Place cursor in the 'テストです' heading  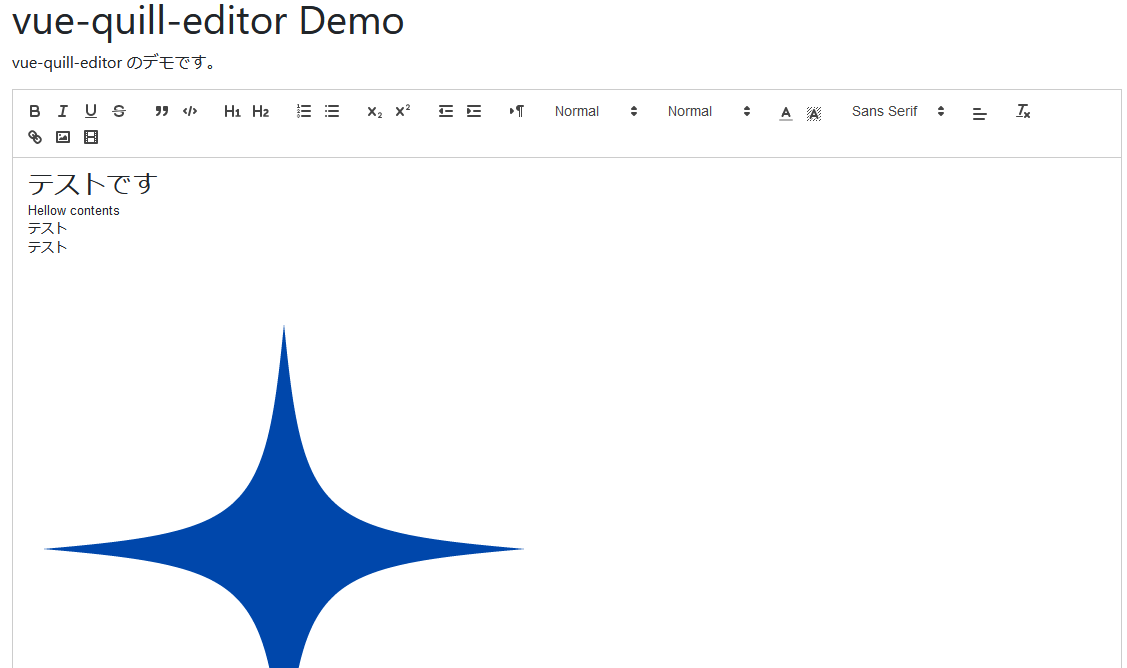tap(92, 184)
